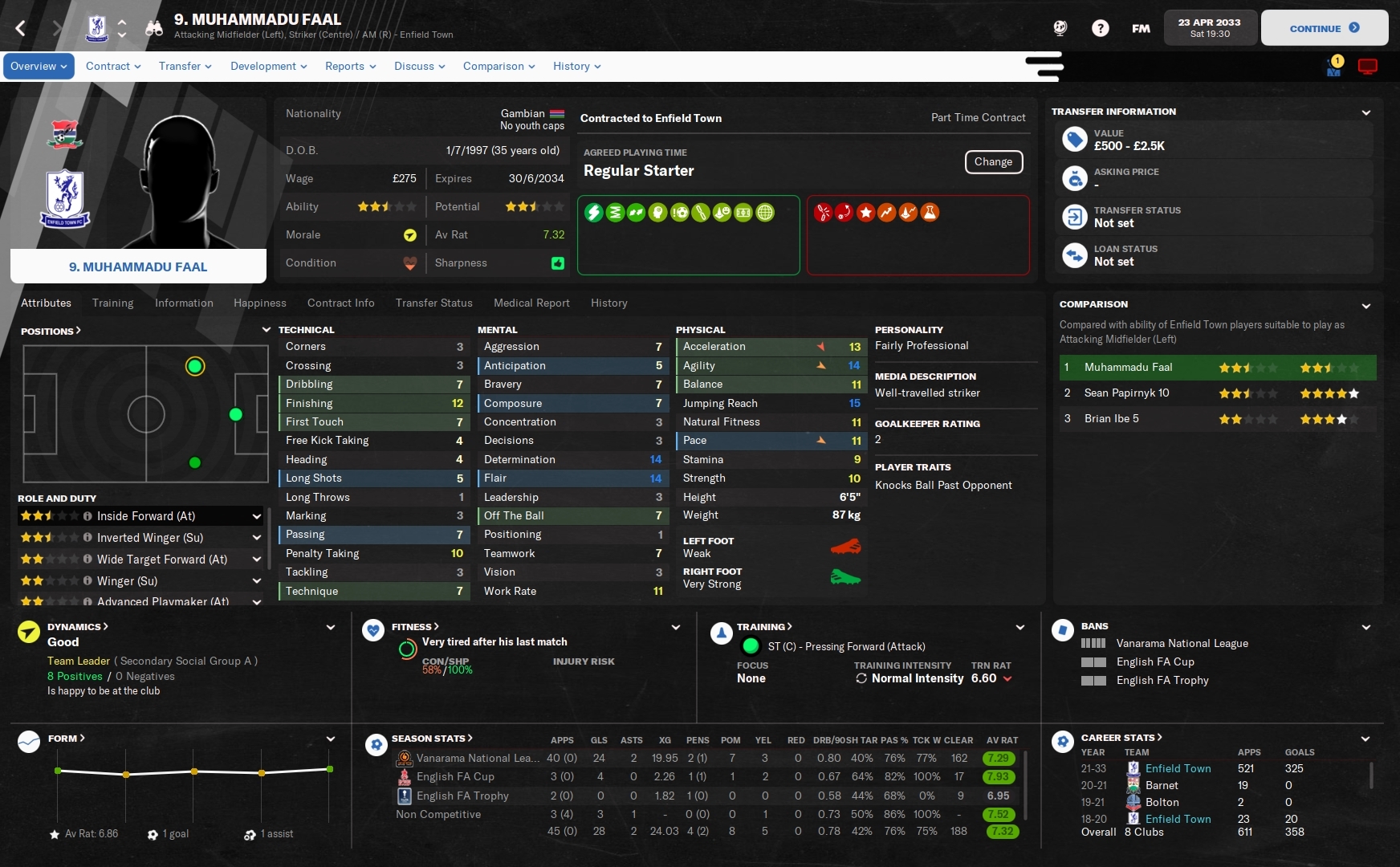Image resolution: width=1400 pixels, height=867 pixels.
Task: Switch to the Training tab
Action: (x=113, y=303)
